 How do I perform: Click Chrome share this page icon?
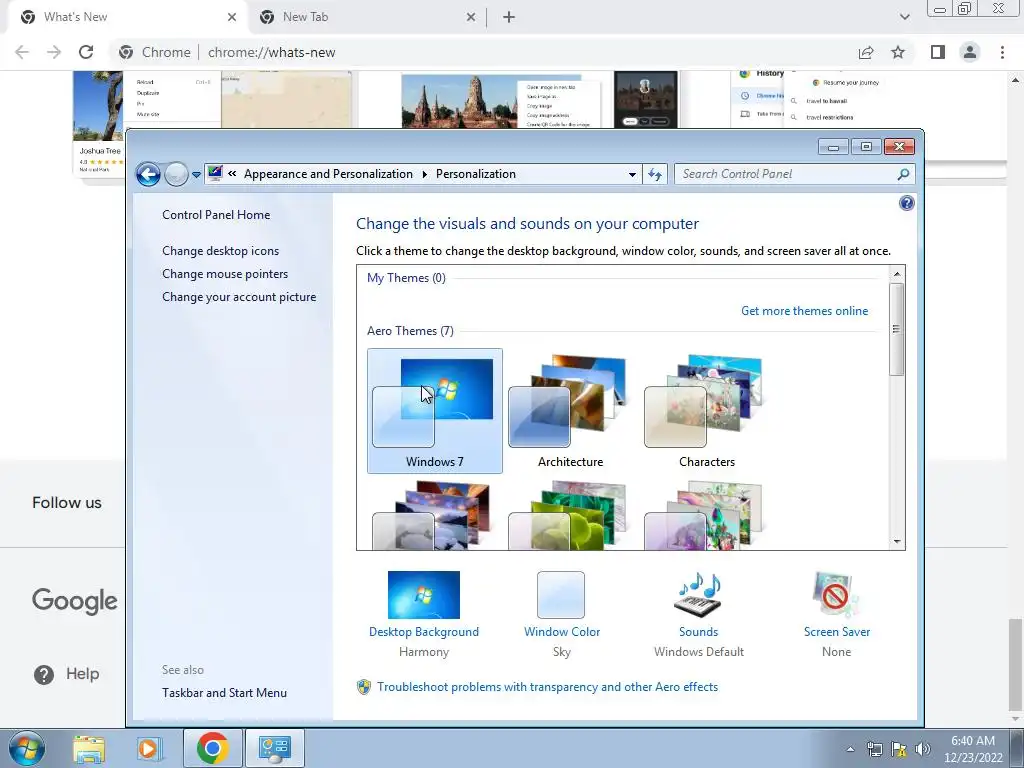(x=866, y=52)
